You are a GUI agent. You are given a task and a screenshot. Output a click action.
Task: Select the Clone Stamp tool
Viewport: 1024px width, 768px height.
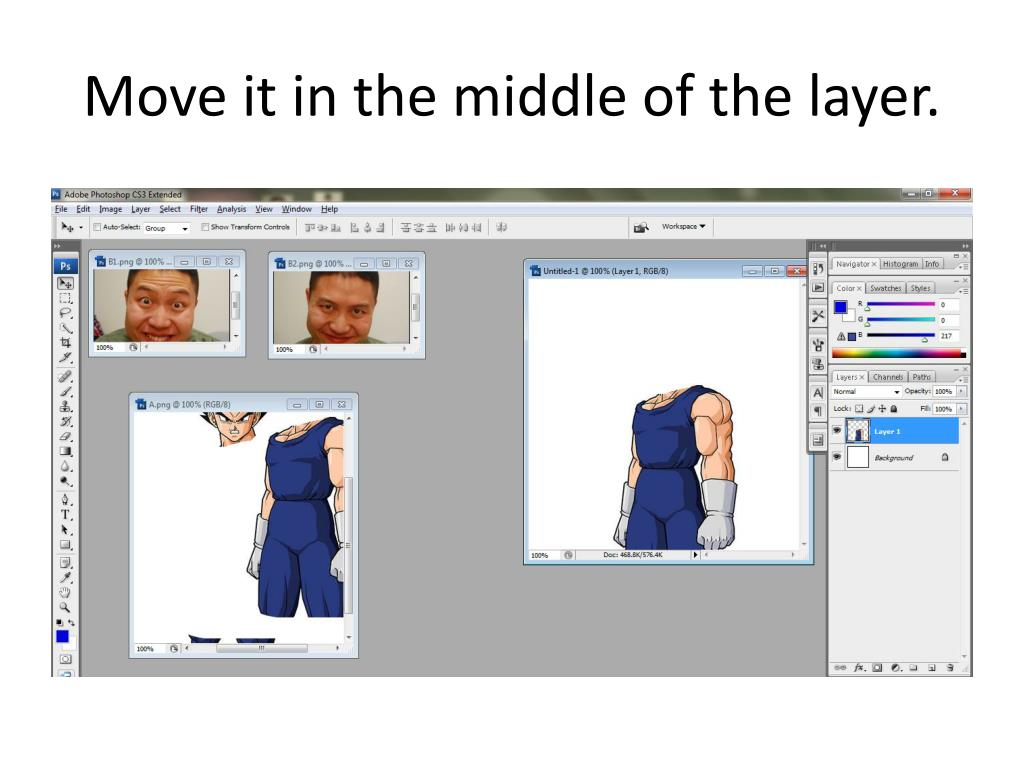click(x=65, y=406)
